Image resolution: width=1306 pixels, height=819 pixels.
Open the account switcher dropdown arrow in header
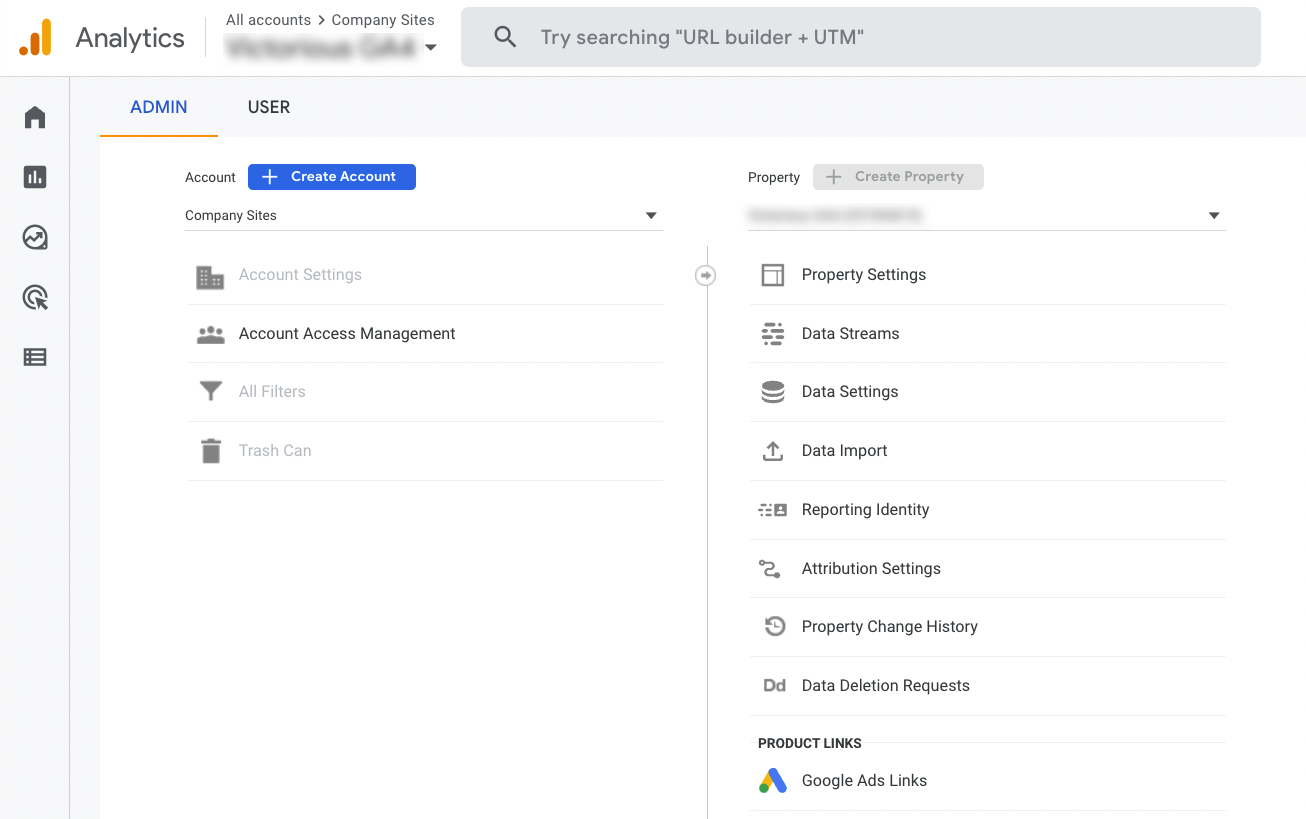tap(431, 48)
